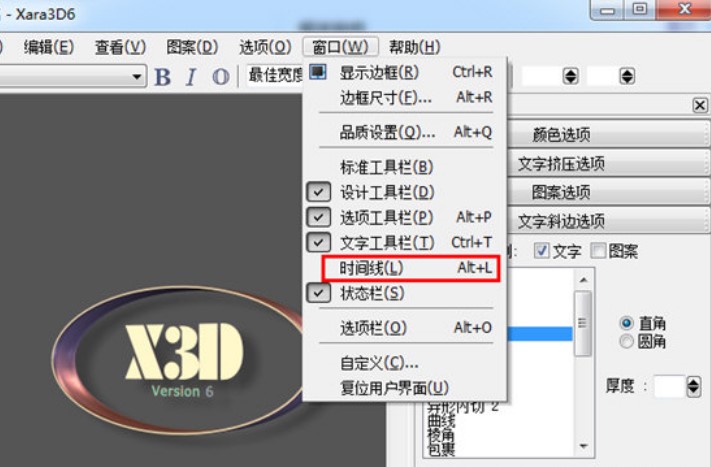Open the 编辑(E) menu
Image resolution: width=711 pixels, height=467 pixels.
[49, 47]
